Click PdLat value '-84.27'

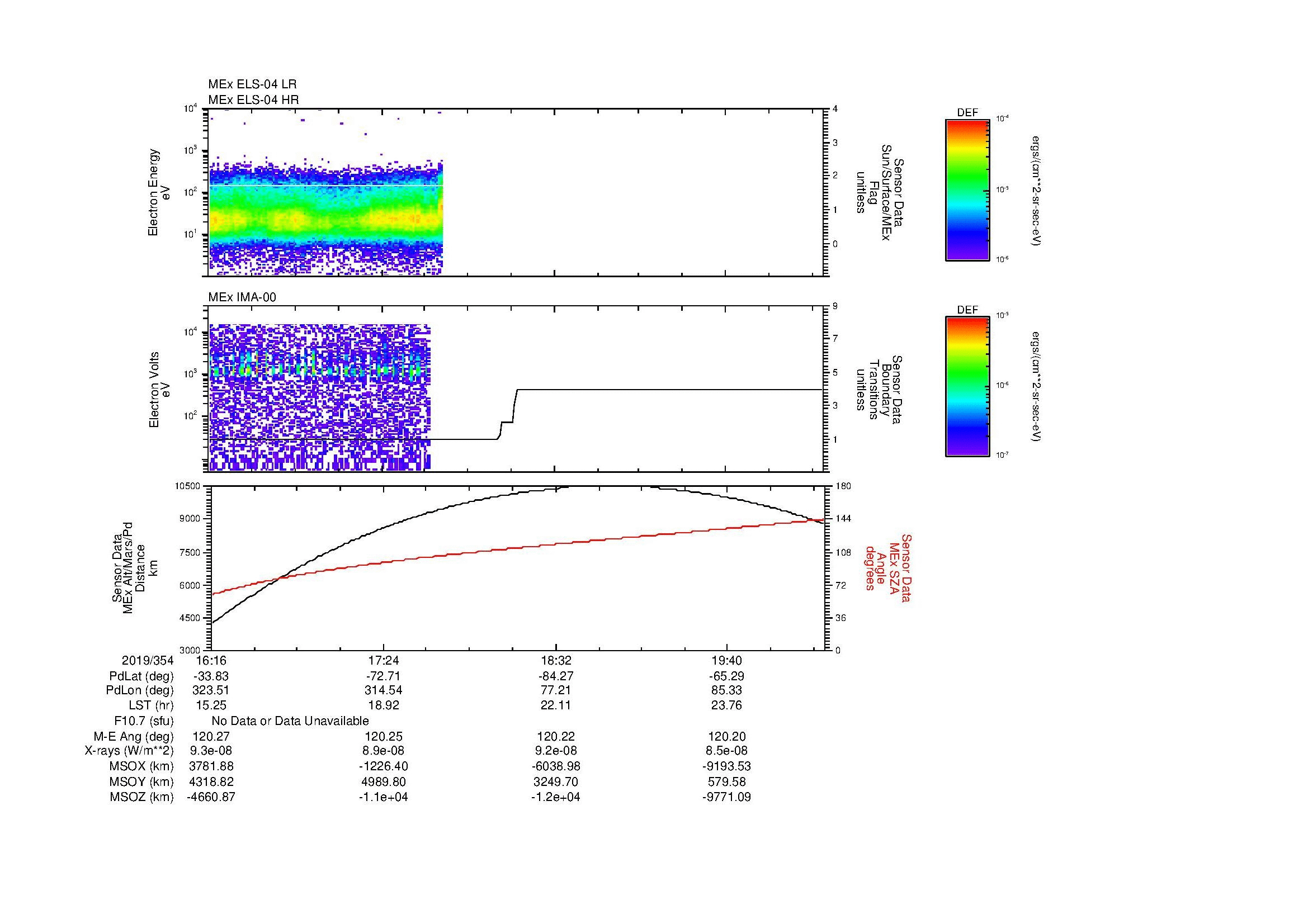[555, 676]
